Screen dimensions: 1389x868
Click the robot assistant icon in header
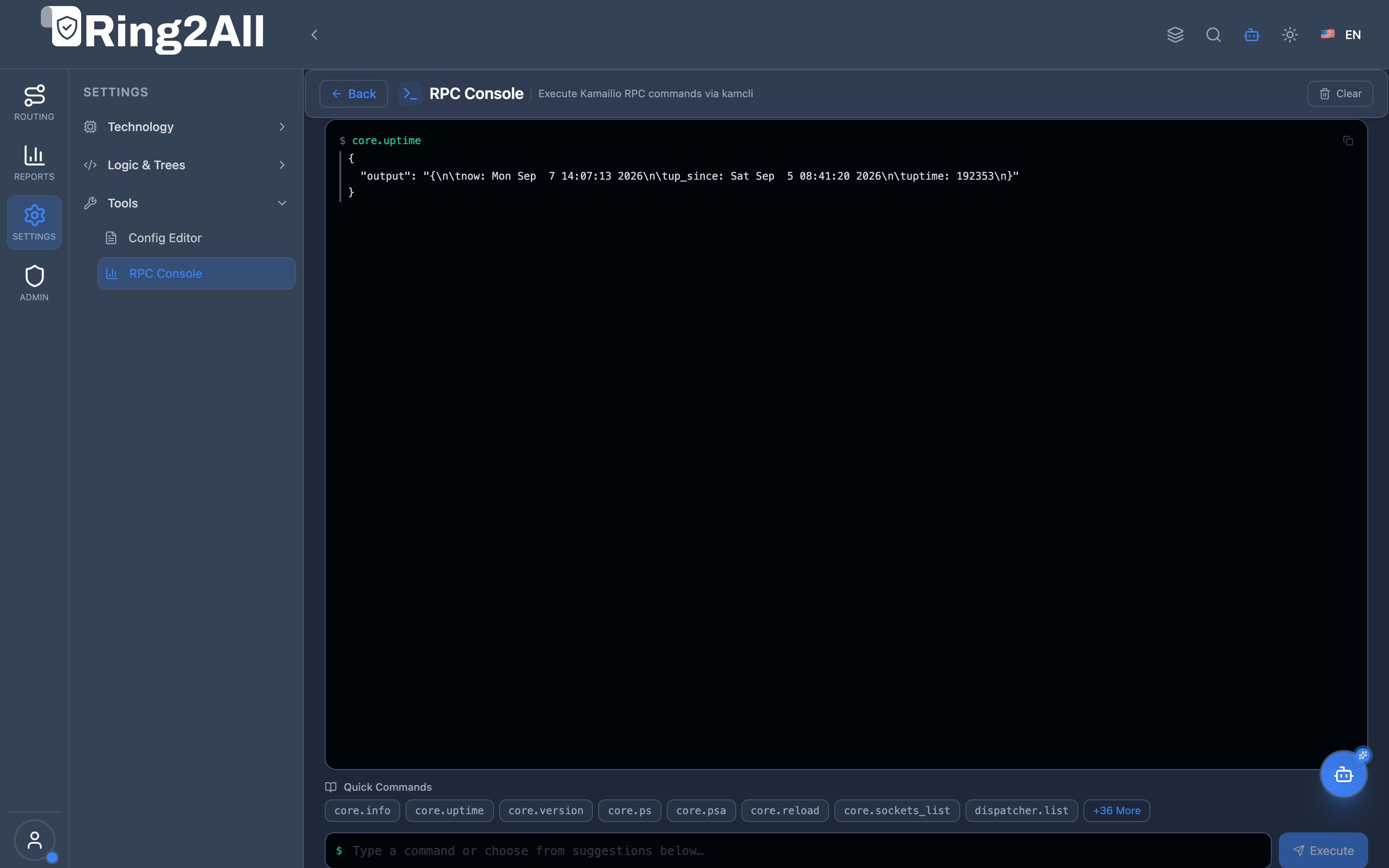point(1252,35)
